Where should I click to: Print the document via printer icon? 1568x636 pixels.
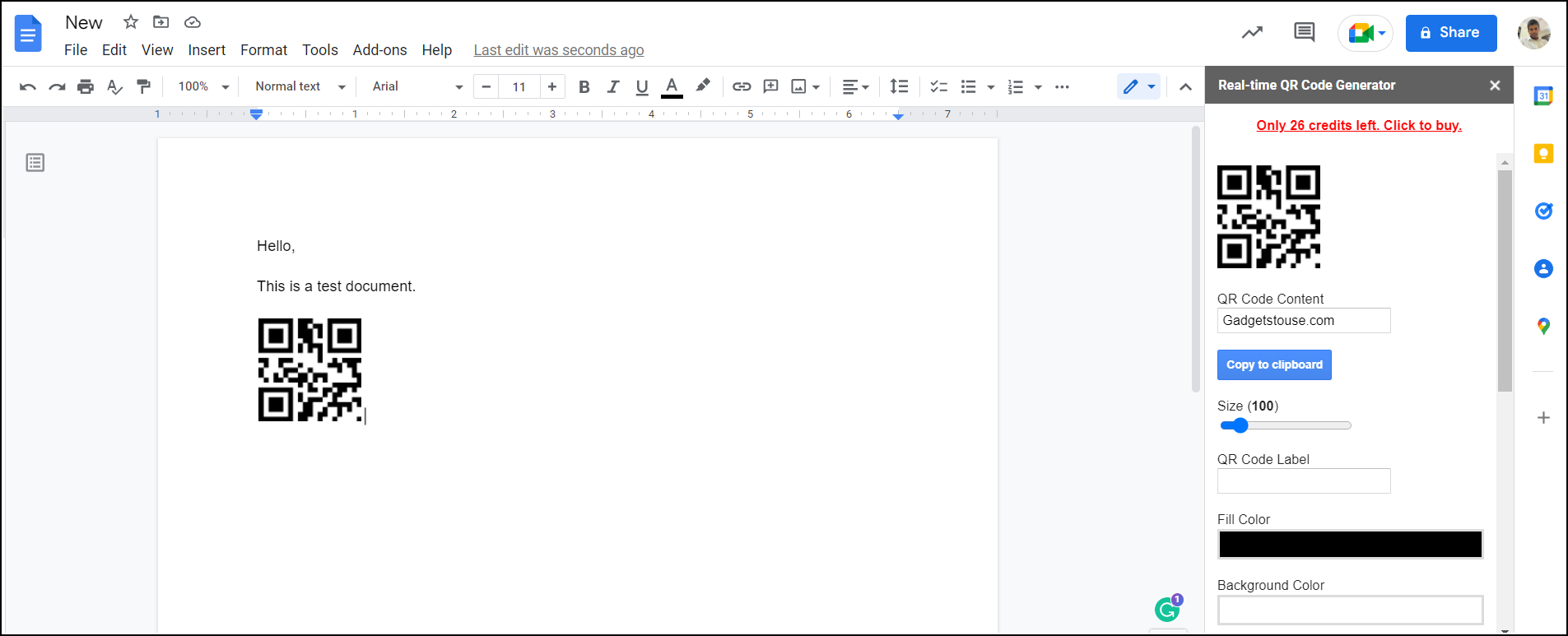[x=86, y=86]
